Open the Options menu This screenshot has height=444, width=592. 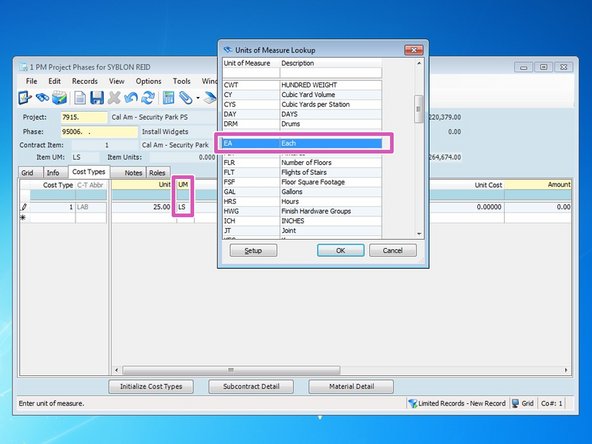(x=148, y=81)
